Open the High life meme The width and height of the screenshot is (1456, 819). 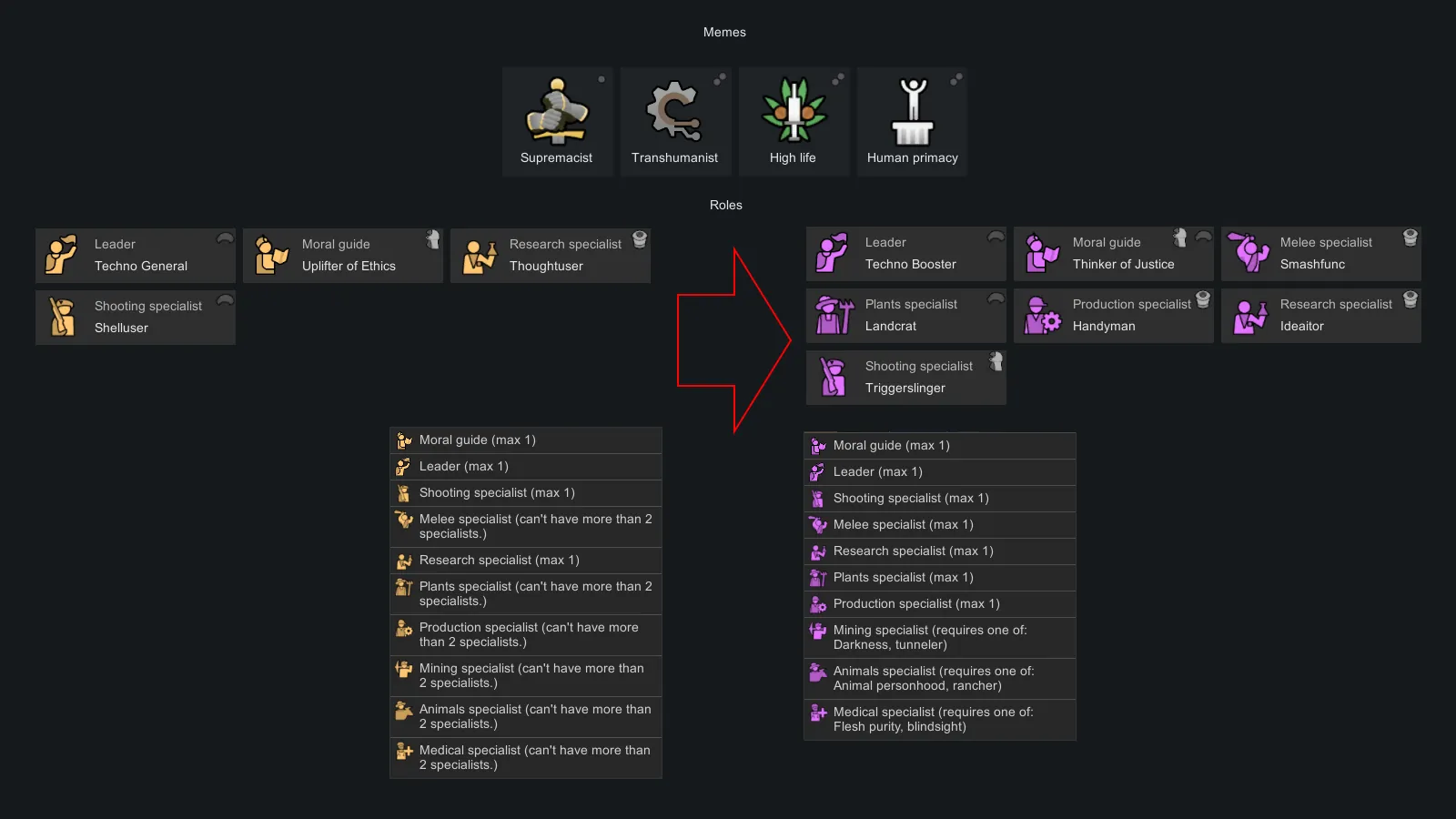tap(794, 114)
